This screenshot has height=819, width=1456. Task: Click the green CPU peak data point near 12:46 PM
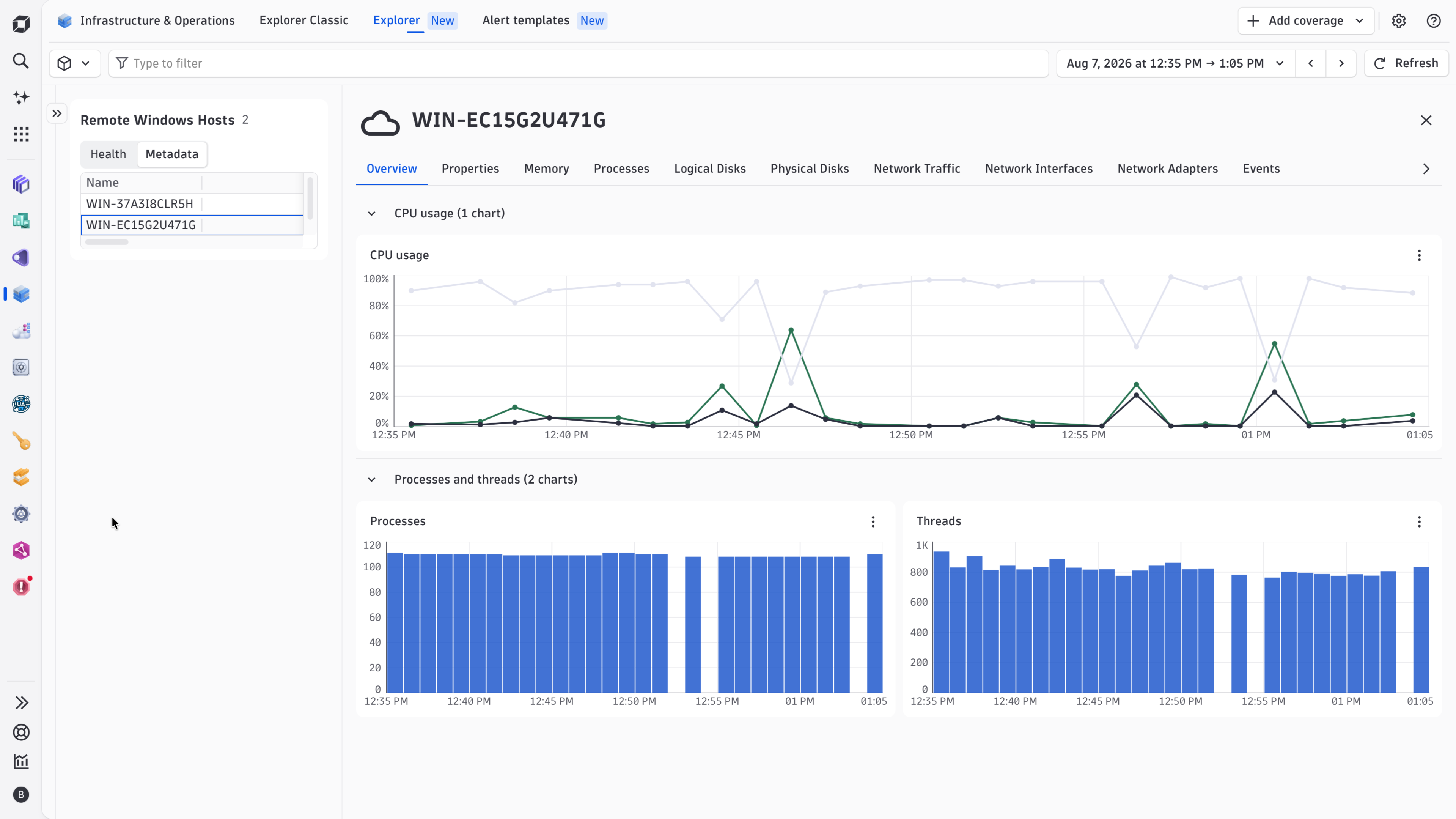791,330
